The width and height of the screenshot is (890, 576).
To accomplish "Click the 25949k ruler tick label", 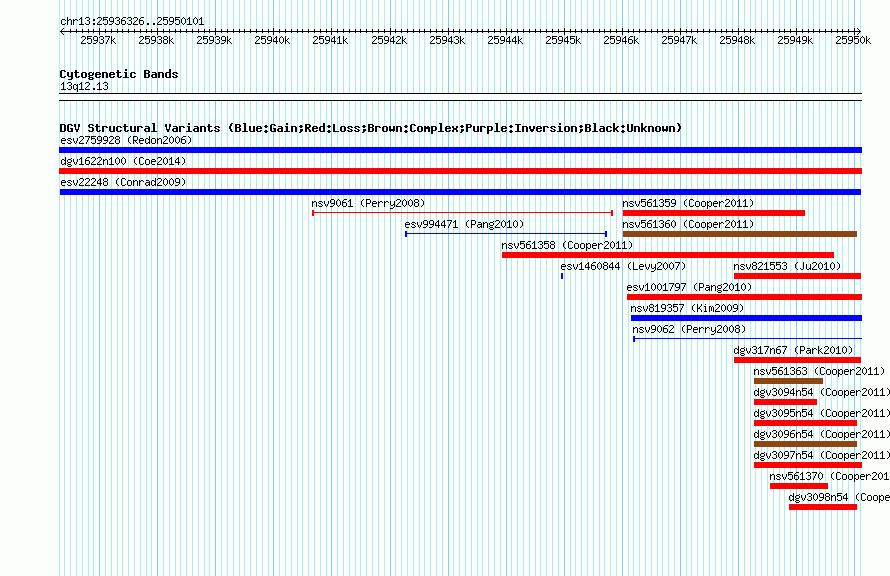I will 795,40.
